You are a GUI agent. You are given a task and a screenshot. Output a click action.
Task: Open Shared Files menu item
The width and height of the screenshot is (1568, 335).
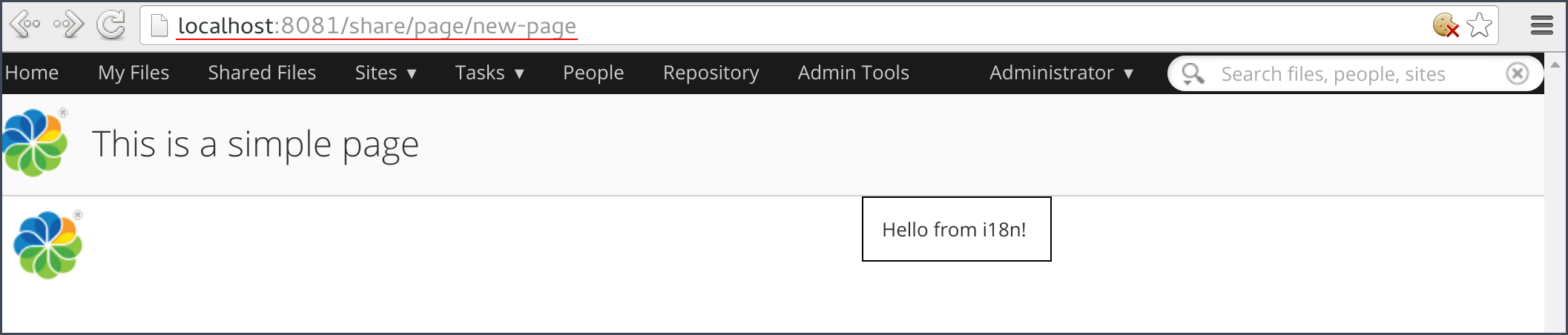click(x=262, y=73)
